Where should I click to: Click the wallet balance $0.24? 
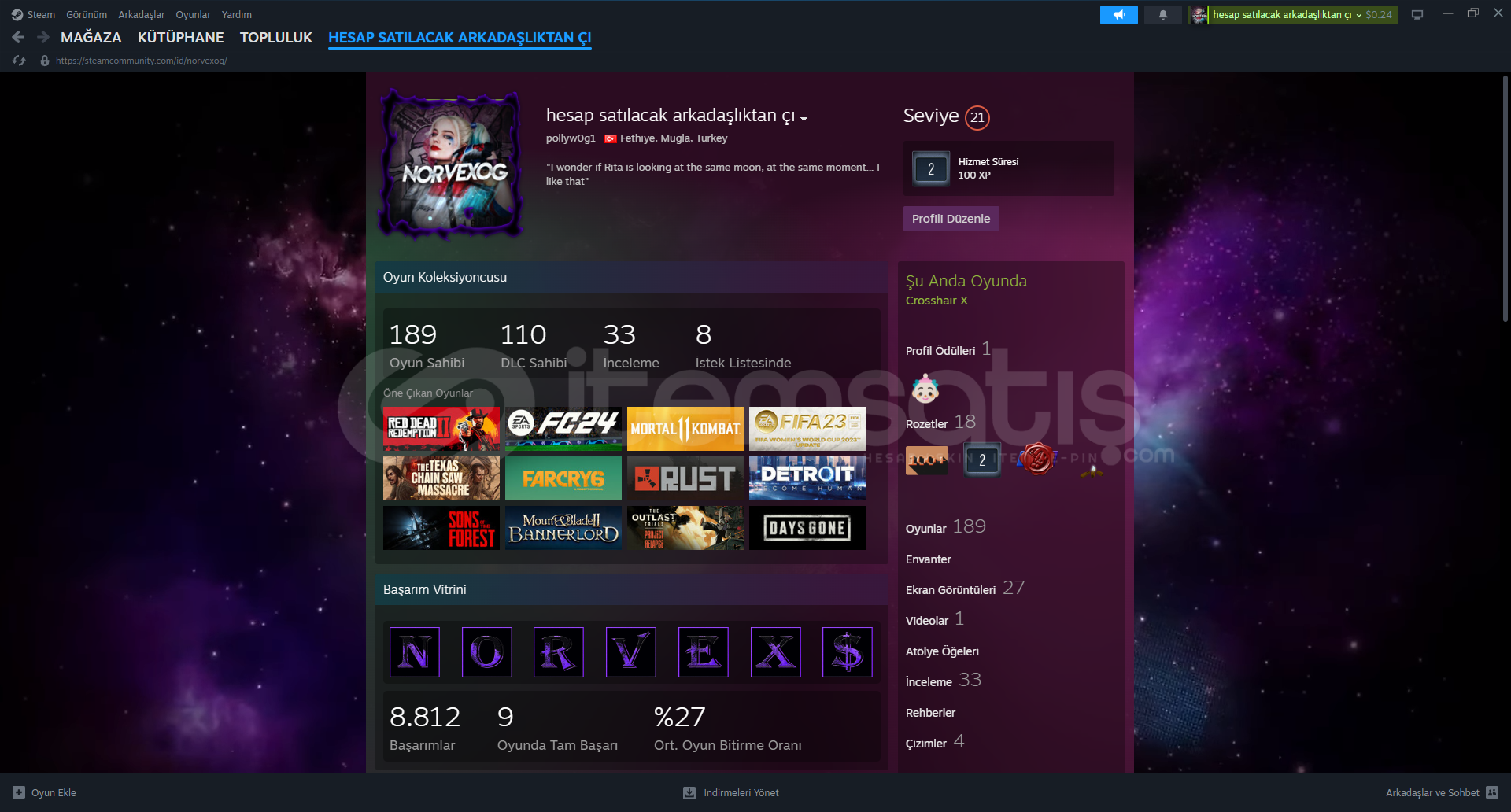1379,15
